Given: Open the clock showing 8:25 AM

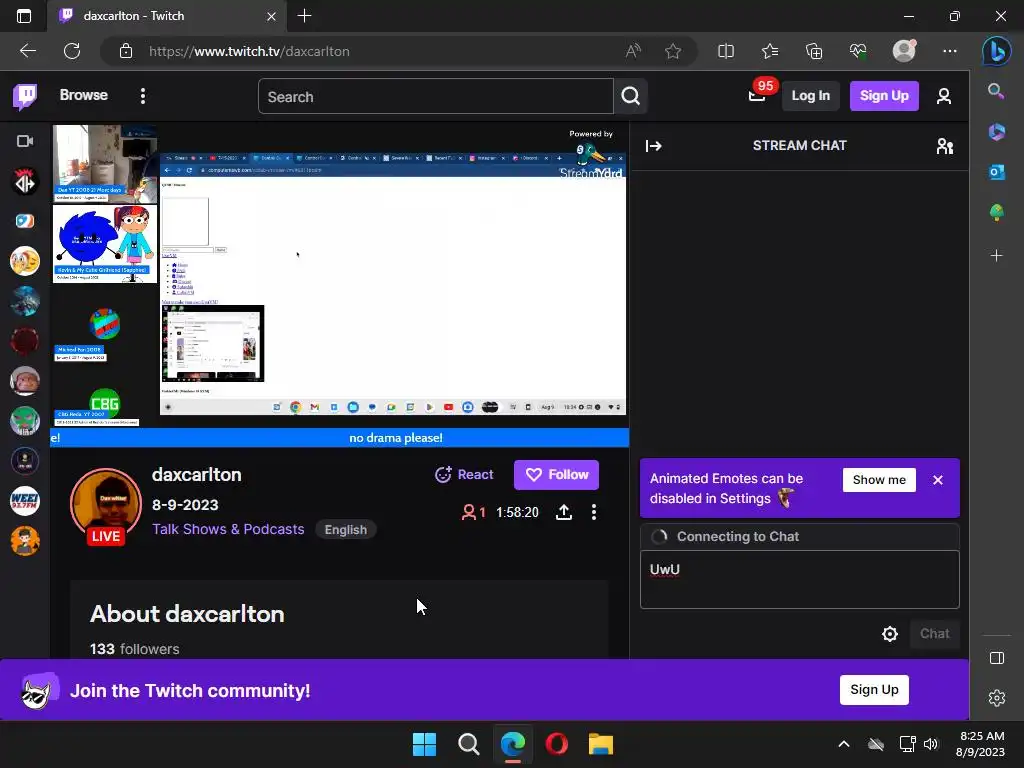Looking at the screenshot, I should pos(980,744).
